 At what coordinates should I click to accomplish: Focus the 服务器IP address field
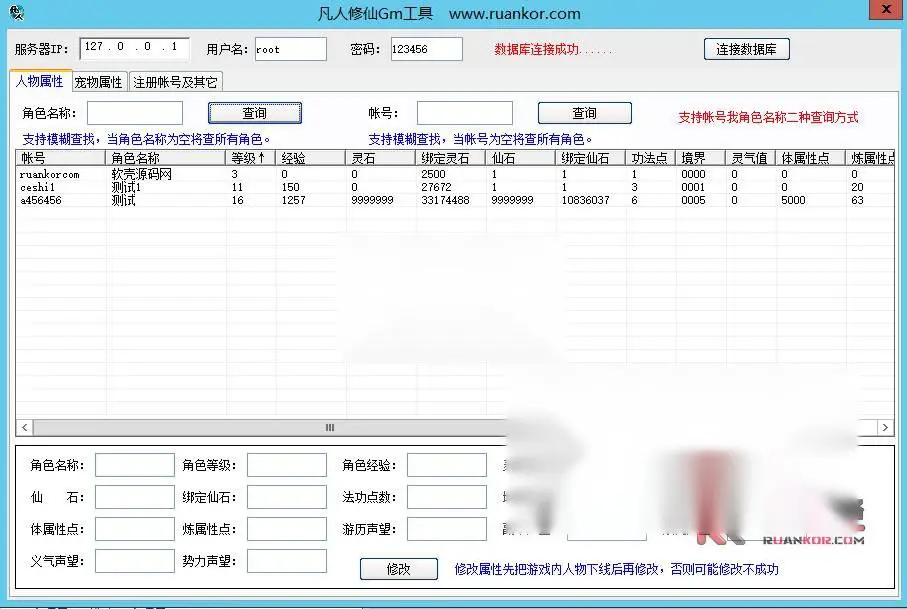134,48
